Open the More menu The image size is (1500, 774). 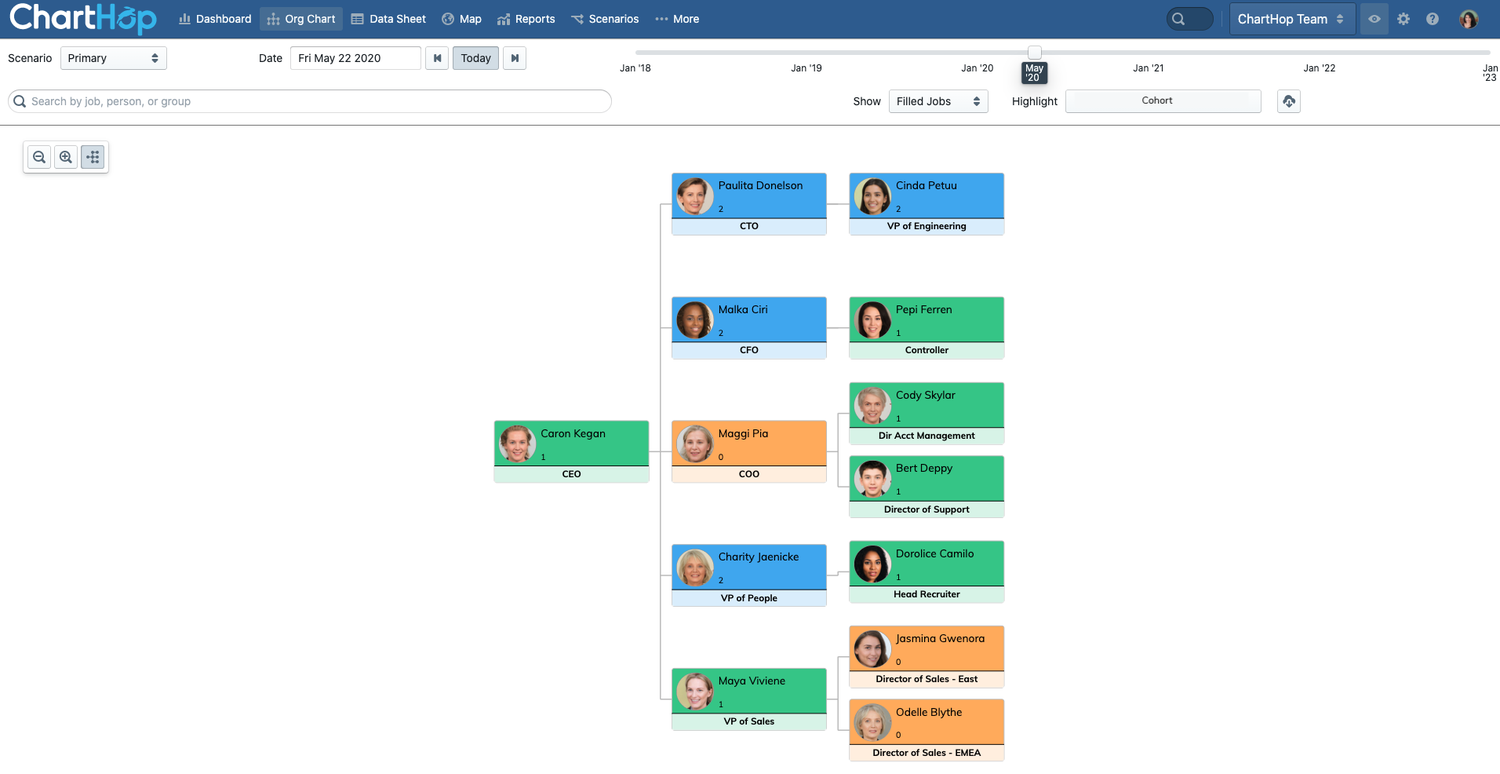point(677,18)
